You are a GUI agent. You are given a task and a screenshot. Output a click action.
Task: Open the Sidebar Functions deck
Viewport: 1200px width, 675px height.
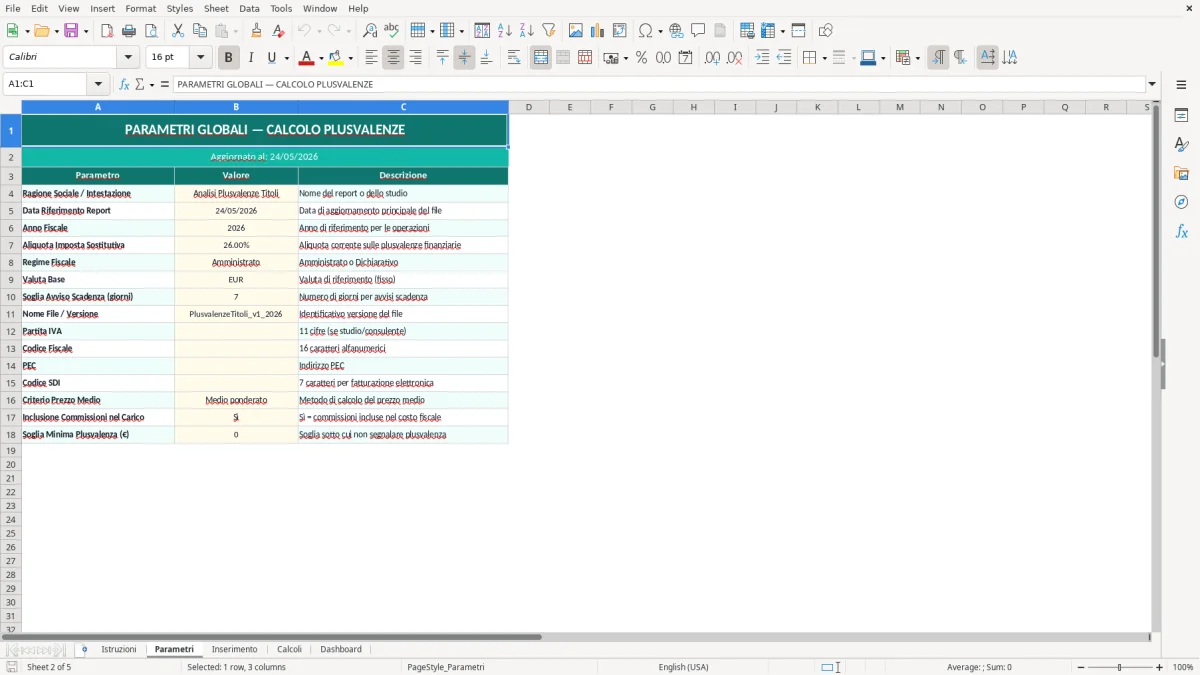1181,232
